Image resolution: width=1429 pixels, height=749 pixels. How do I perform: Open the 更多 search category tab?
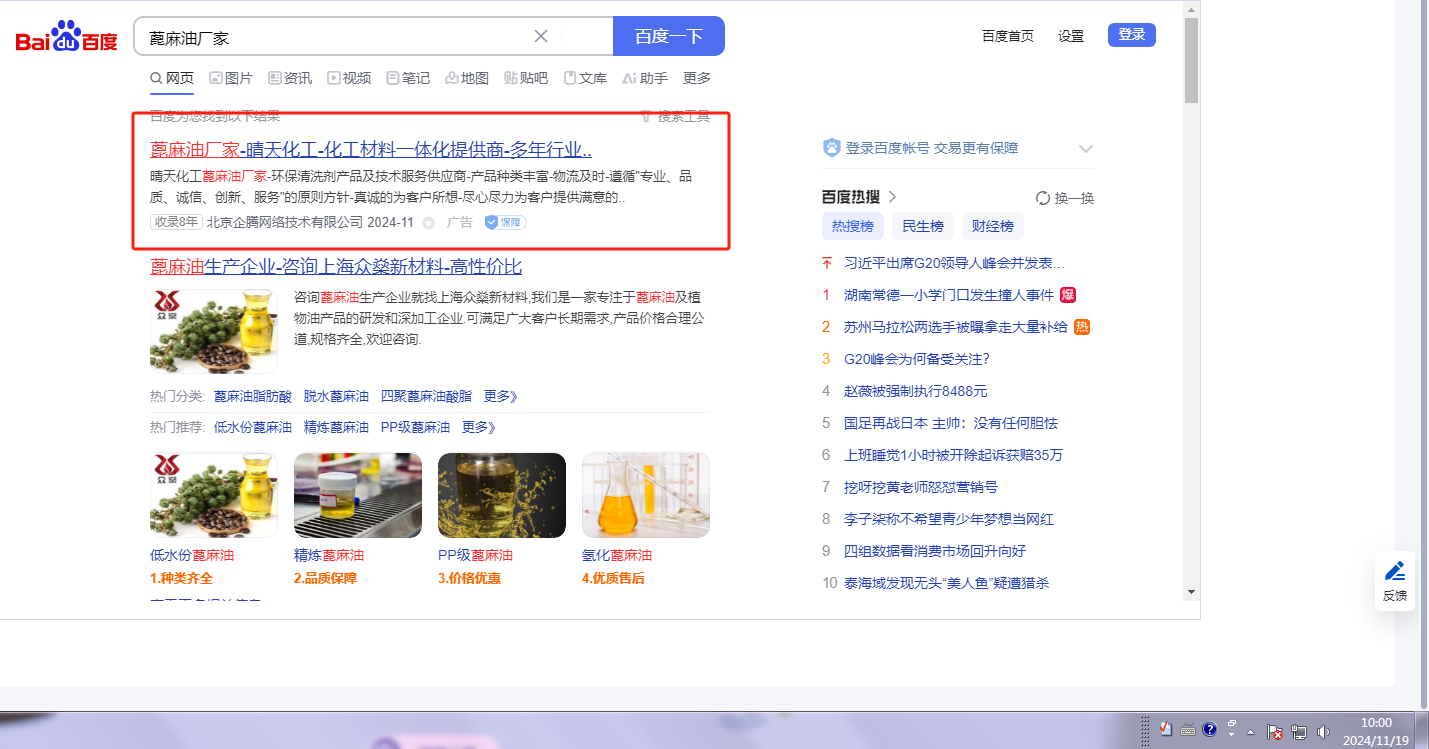point(697,78)
